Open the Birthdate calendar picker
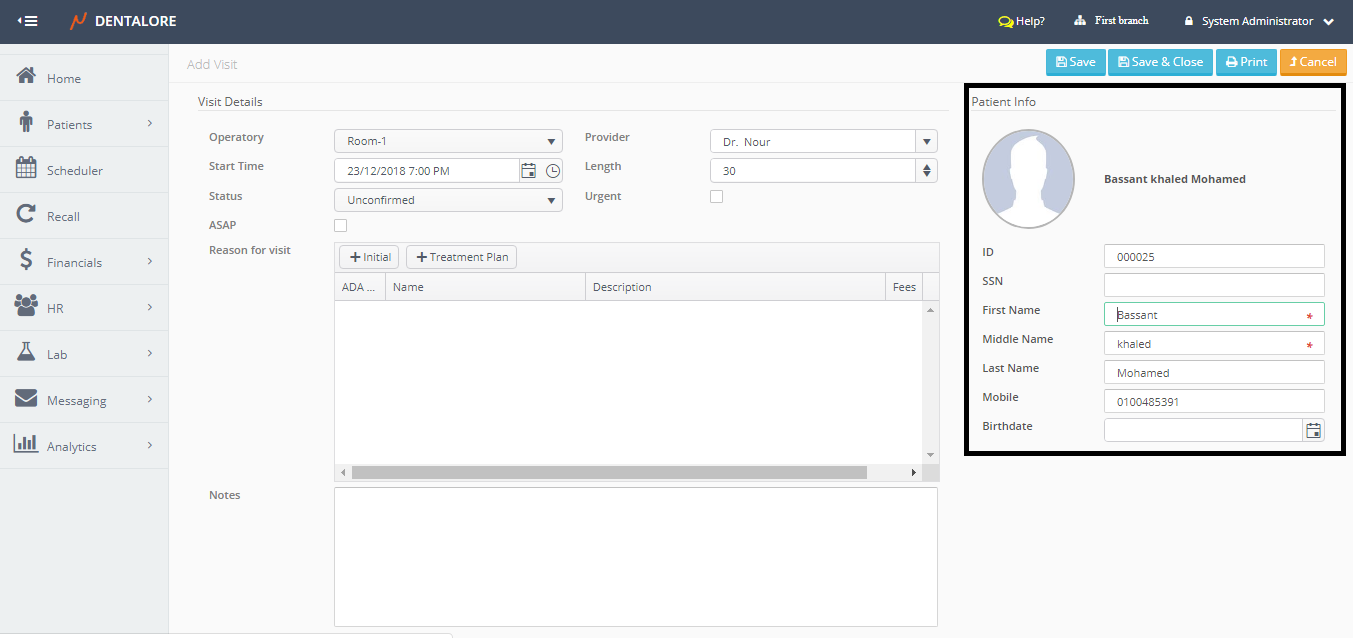The image size is (1353, 638). click(1313, 431)
